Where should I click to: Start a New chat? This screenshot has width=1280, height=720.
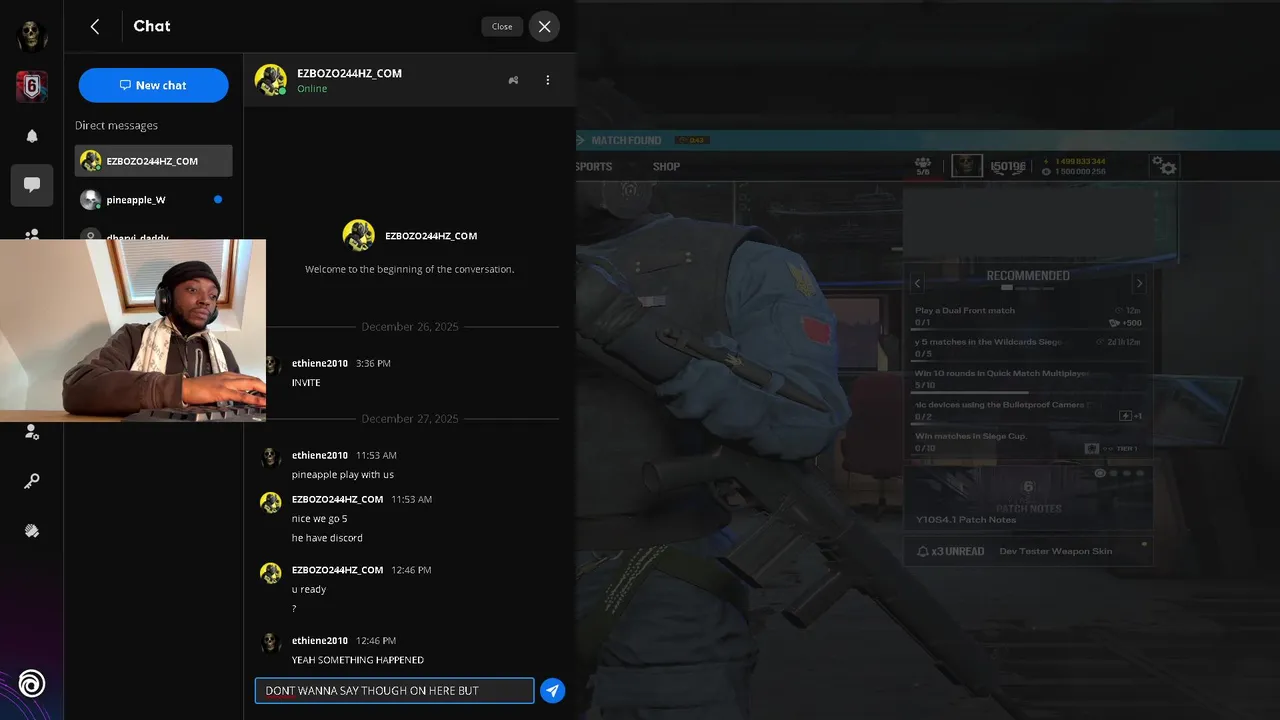coord(153,85)
